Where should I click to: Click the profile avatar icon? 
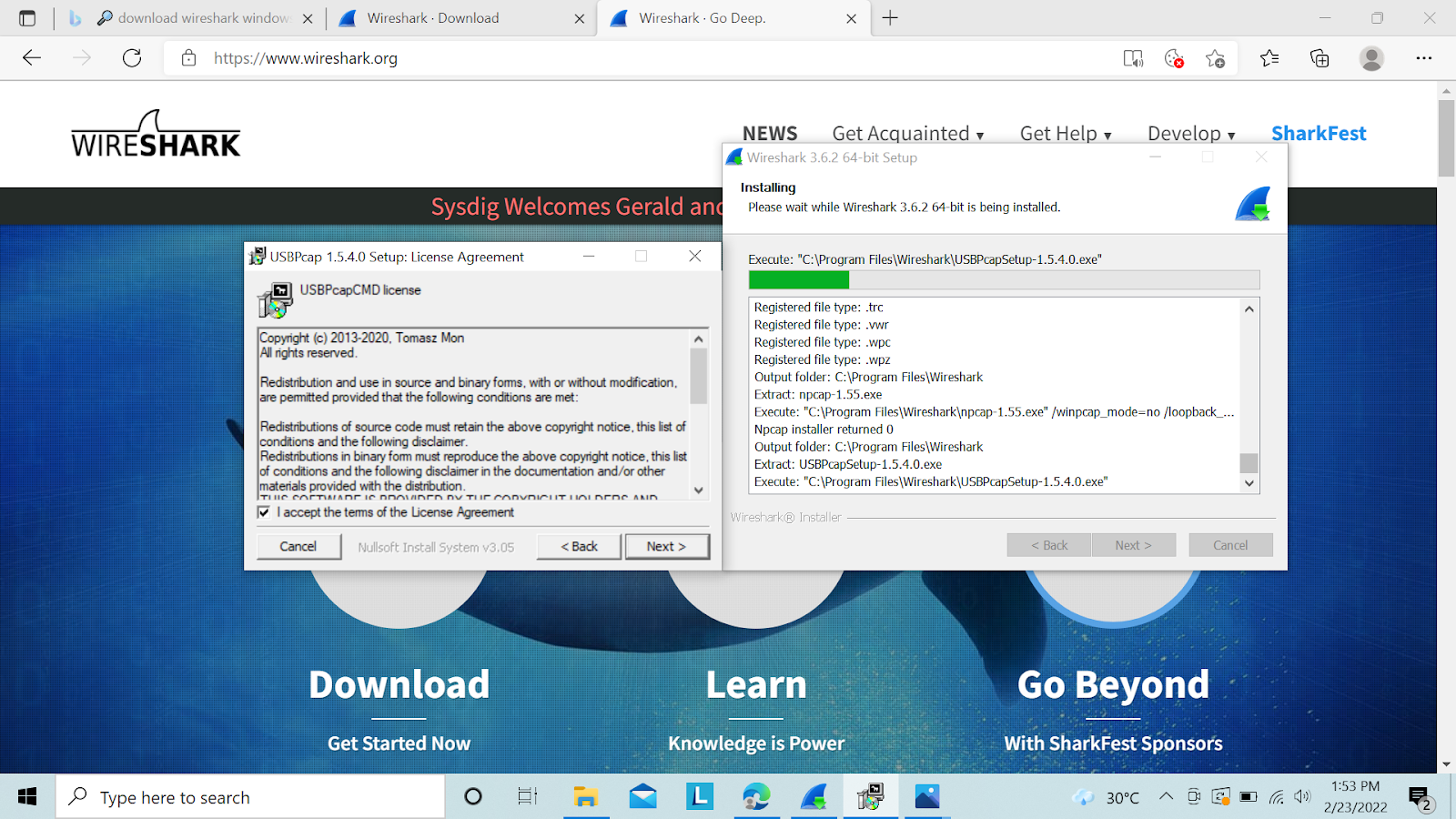1371,58
